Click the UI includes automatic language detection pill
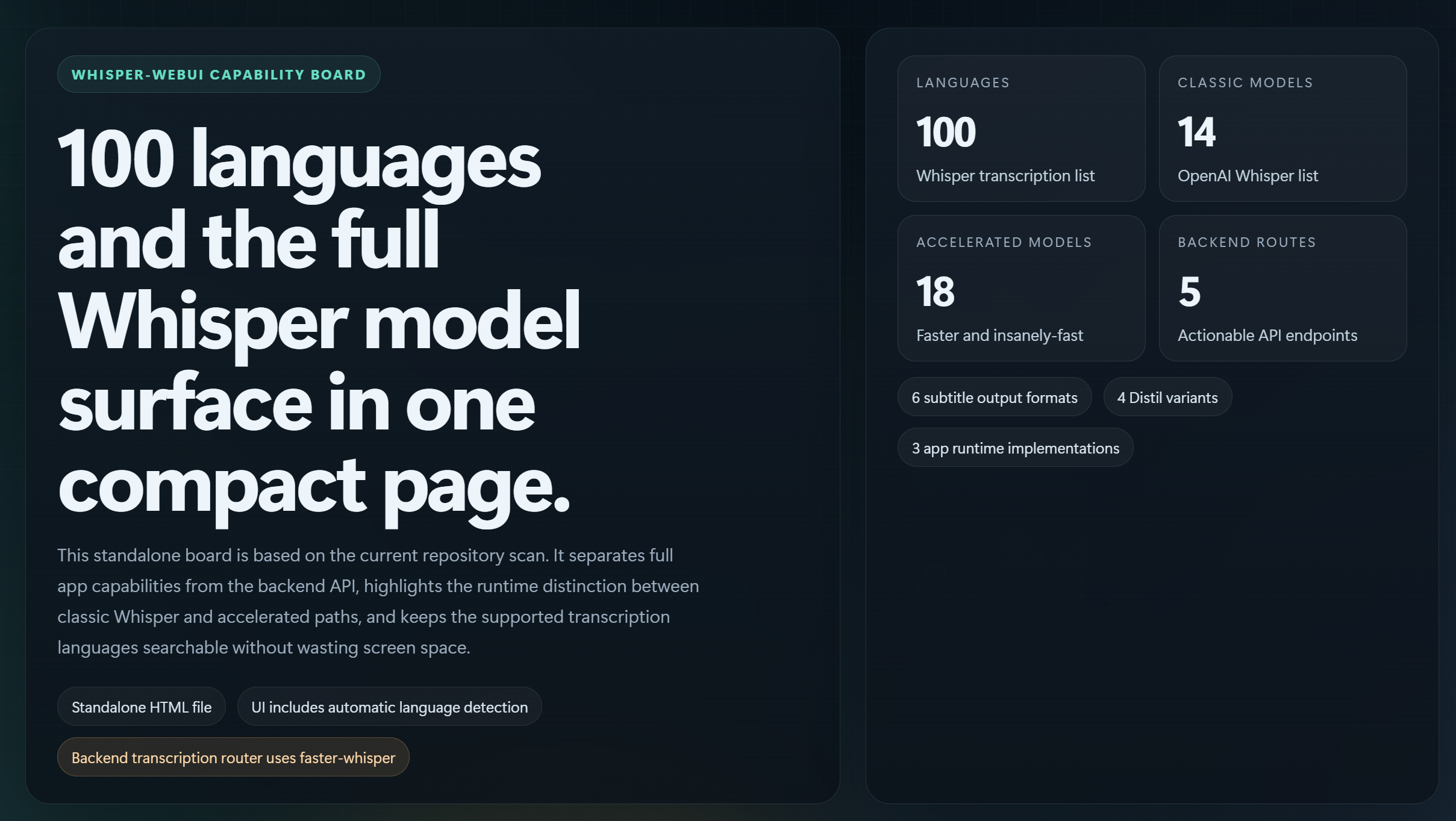 coord(390,707)
